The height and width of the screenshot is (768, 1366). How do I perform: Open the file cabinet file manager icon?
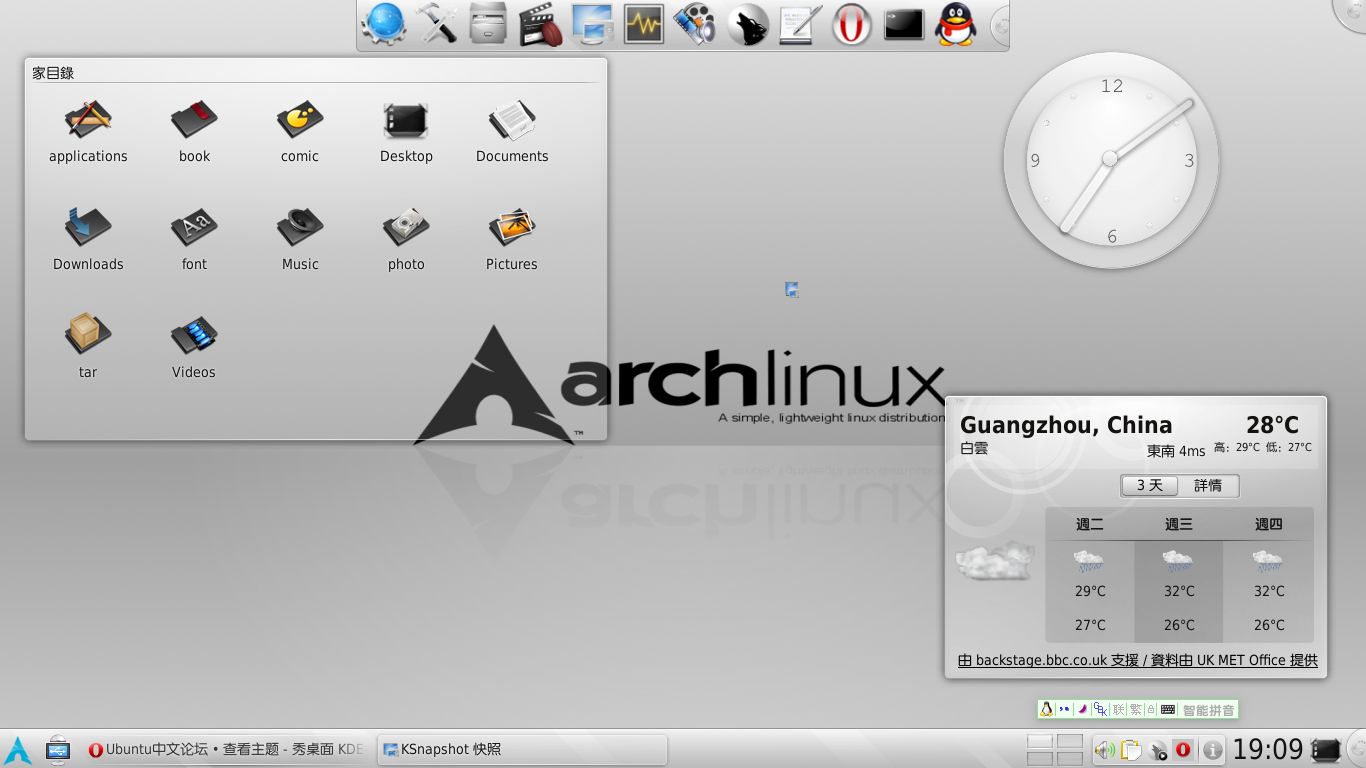click(488, 24)
